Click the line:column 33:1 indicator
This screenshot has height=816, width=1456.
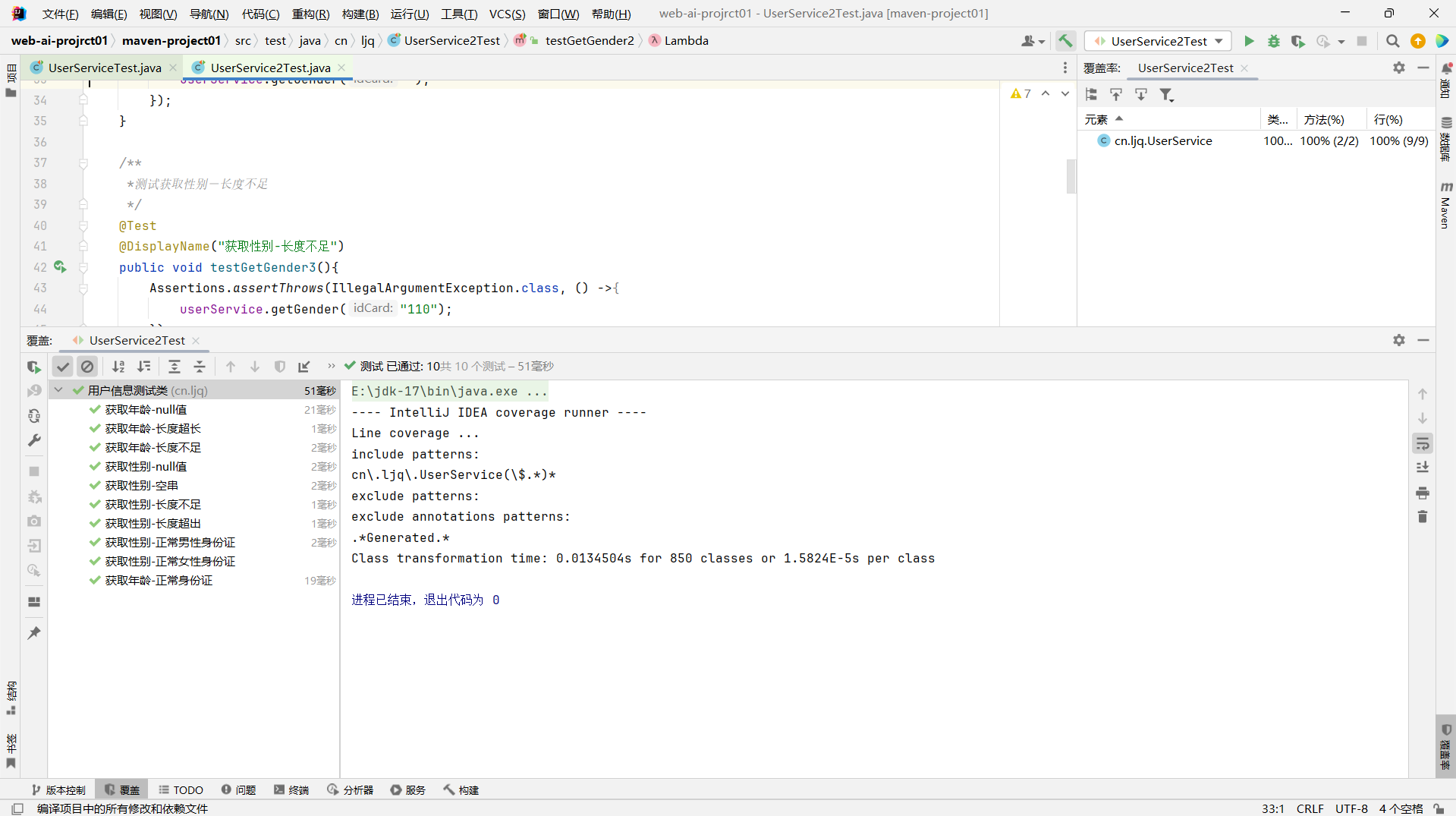[1273, 808]
